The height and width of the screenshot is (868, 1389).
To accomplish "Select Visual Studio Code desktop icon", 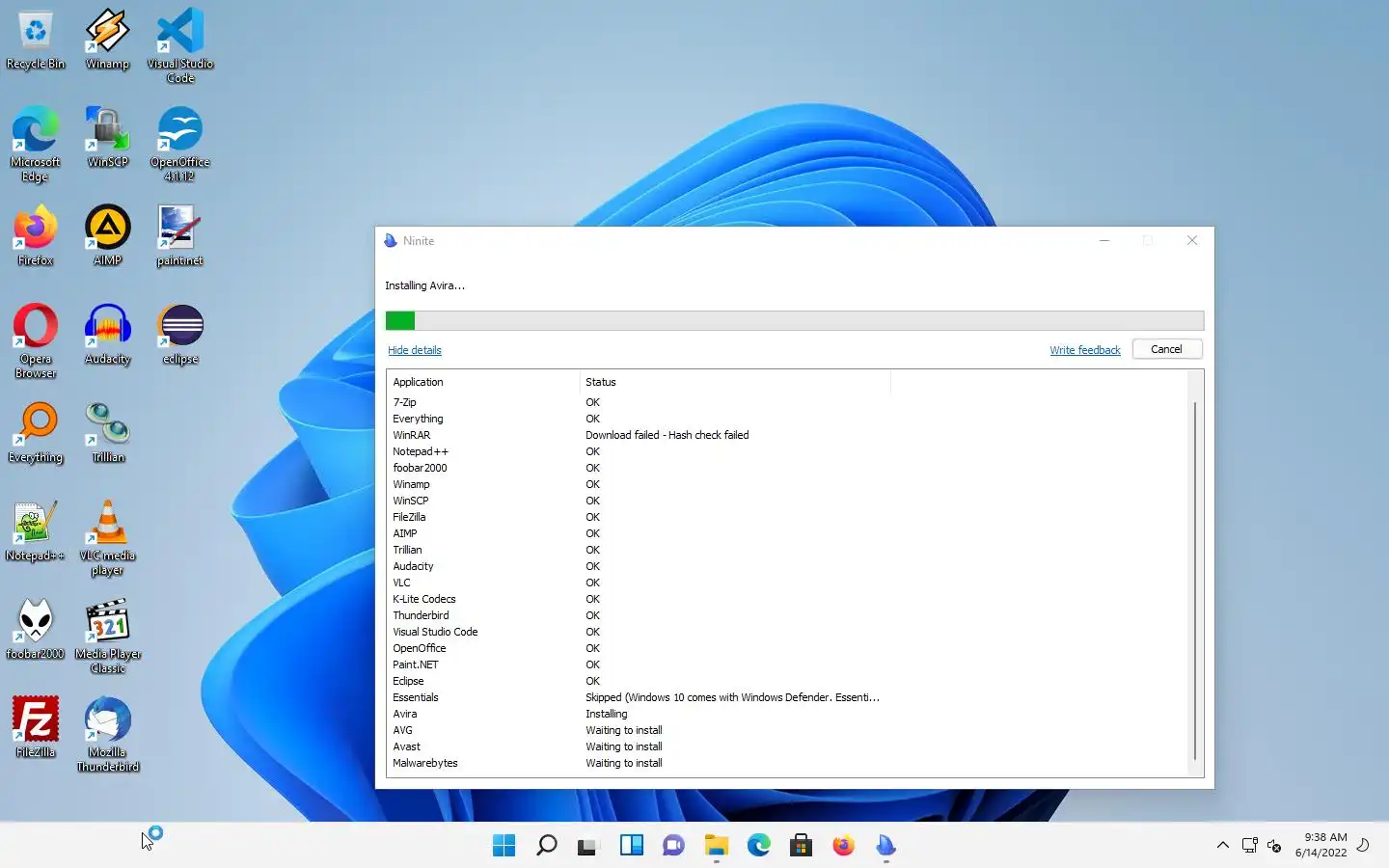I will point(180,46).
